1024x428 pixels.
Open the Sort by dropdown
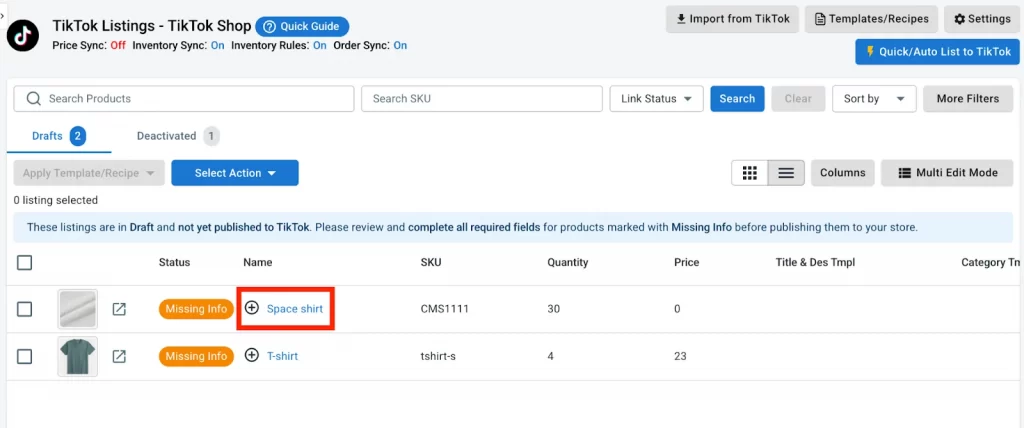click(874, 99)
